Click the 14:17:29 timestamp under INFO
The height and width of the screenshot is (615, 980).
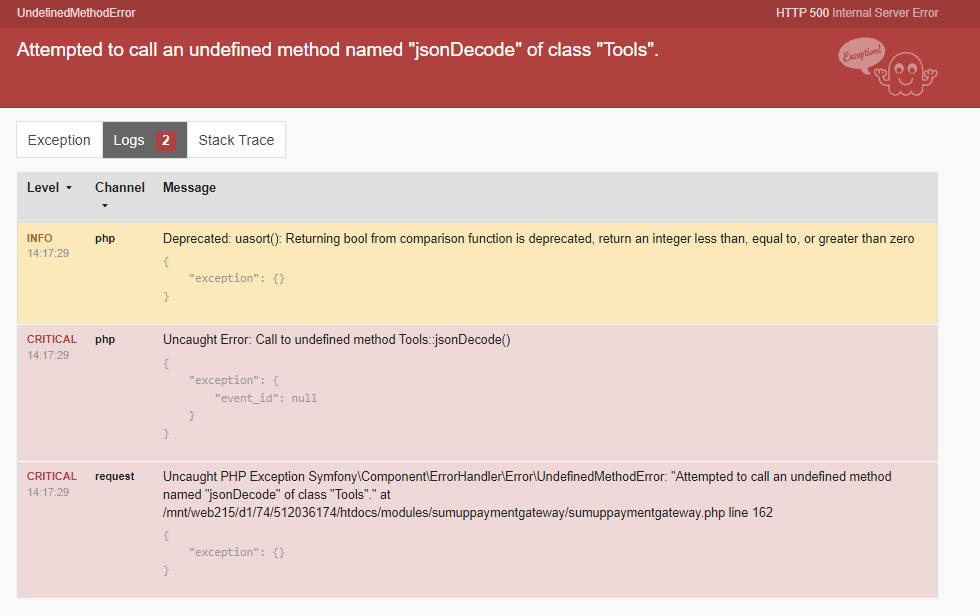coord(48,254)
